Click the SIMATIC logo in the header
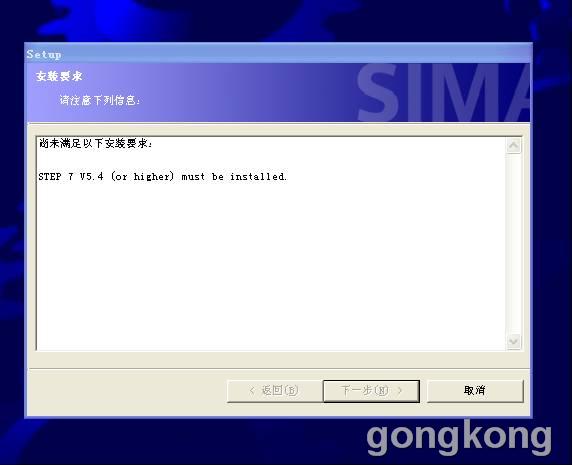The height and width of the screenshot is (465, 572). (442, 93)
